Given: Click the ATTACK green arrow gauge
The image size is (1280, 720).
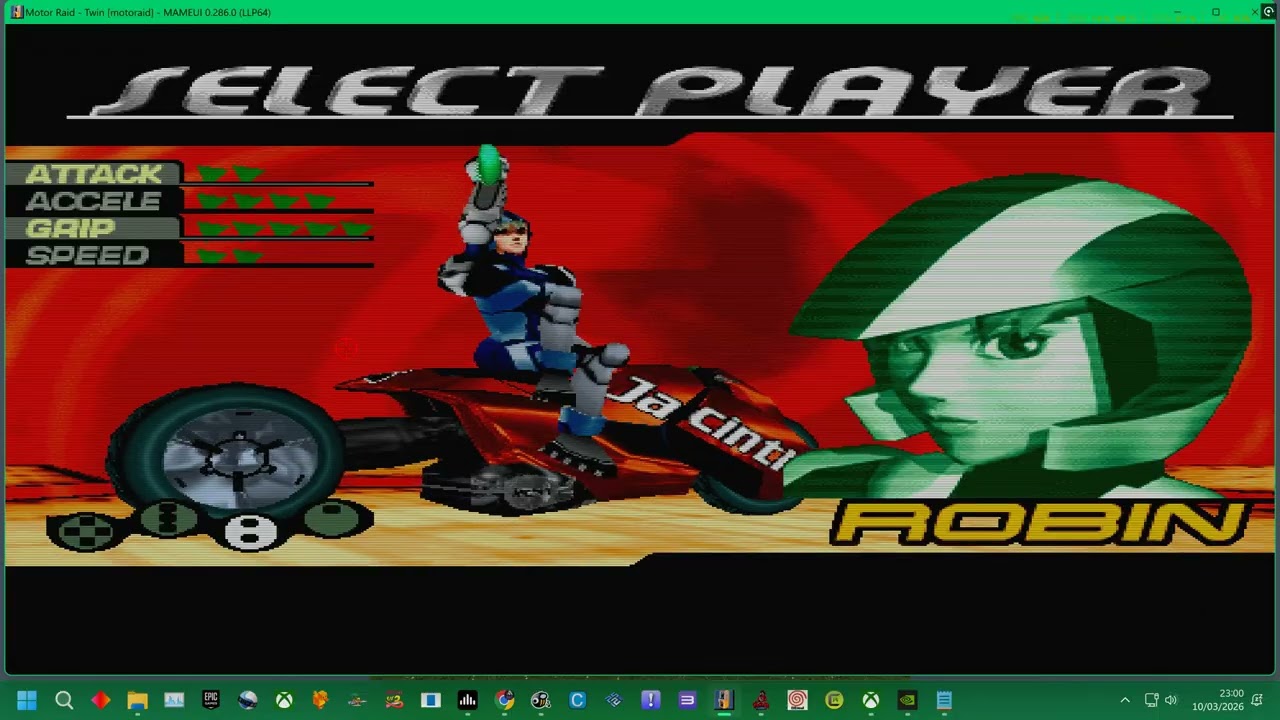Looking at the screenshot, I should pyautogui.click(x=230, y=174).
